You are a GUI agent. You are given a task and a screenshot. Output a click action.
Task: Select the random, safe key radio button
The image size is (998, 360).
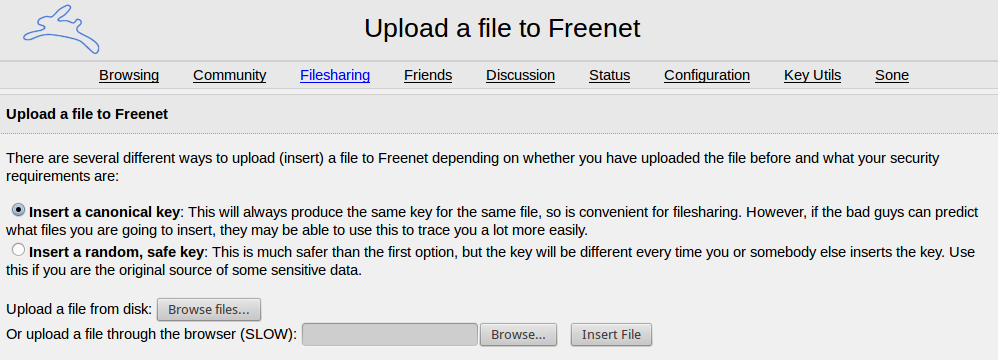18,250
